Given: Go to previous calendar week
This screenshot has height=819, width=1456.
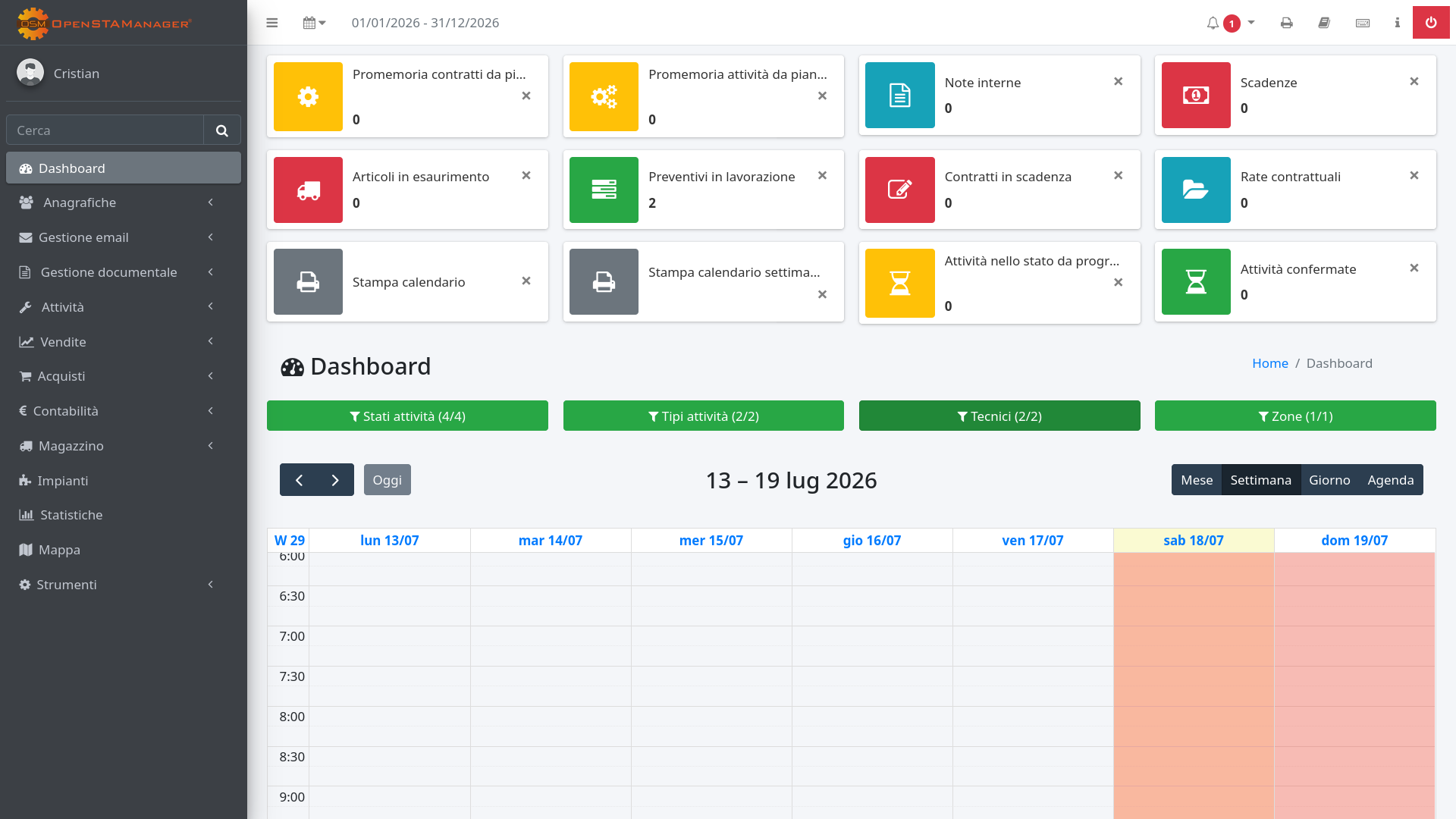Looking at the screenshot, I should pyautogui.click(x=299, y=479).
